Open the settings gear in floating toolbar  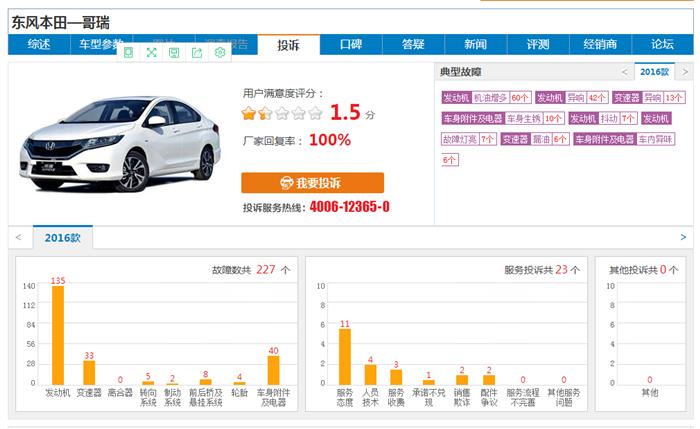click(220, 53)
